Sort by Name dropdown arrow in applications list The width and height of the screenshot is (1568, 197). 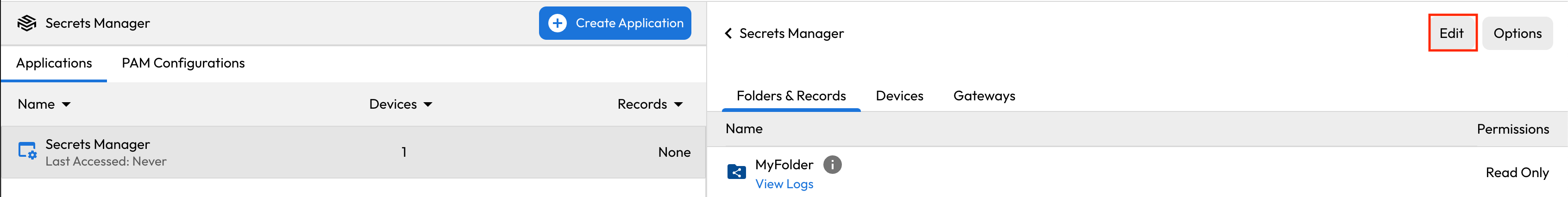pos(66,105)
